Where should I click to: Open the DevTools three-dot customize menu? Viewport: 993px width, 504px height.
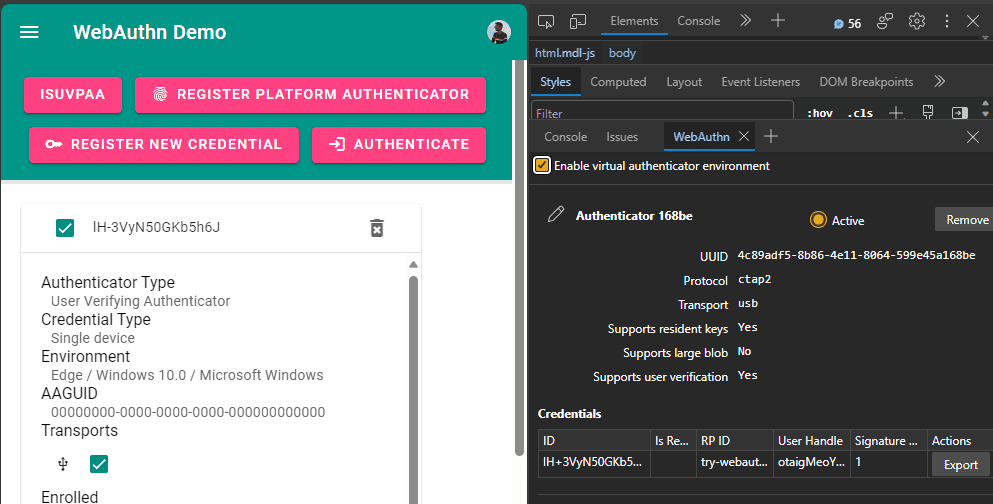point(947,22)
